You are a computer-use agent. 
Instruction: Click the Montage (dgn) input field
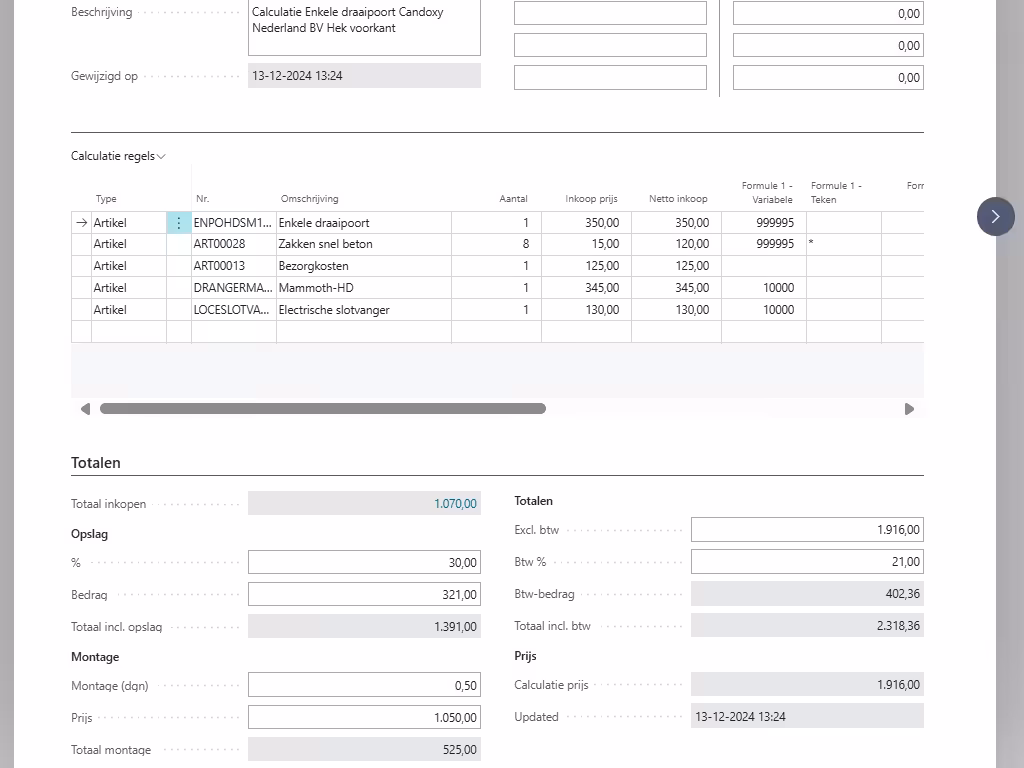(x=364, y=685)
